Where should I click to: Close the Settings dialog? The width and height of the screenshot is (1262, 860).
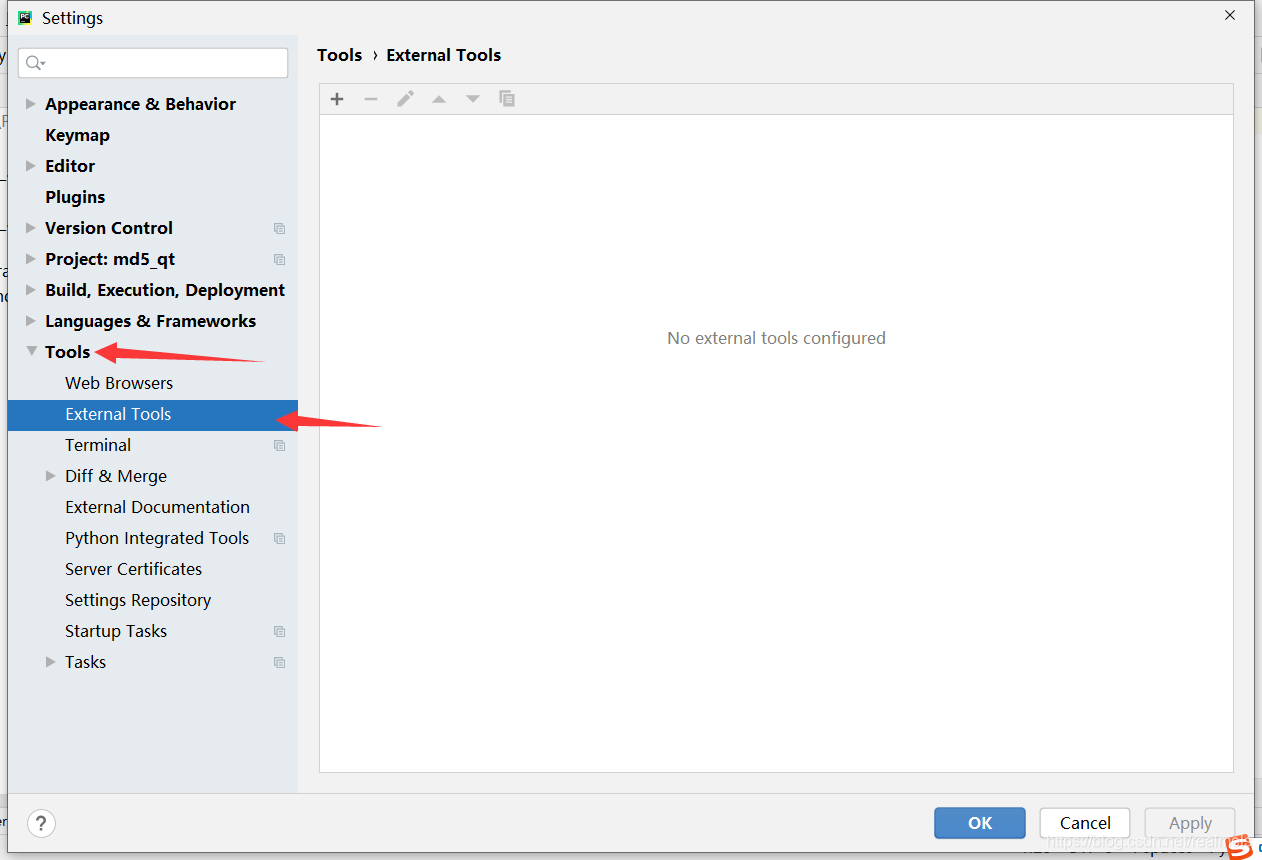(x=1229, y=15)
